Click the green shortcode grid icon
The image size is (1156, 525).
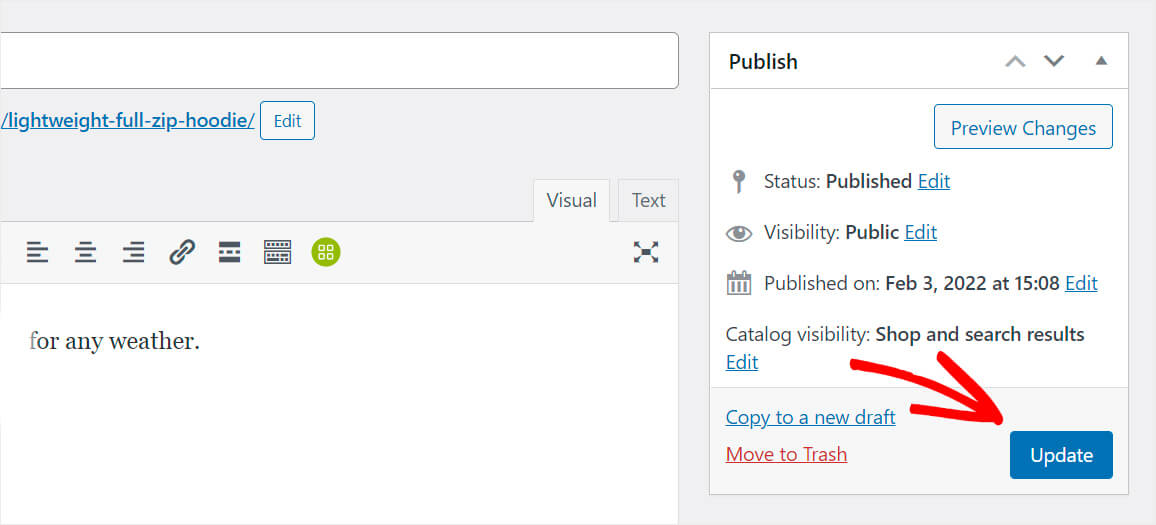tap(326, 252)
